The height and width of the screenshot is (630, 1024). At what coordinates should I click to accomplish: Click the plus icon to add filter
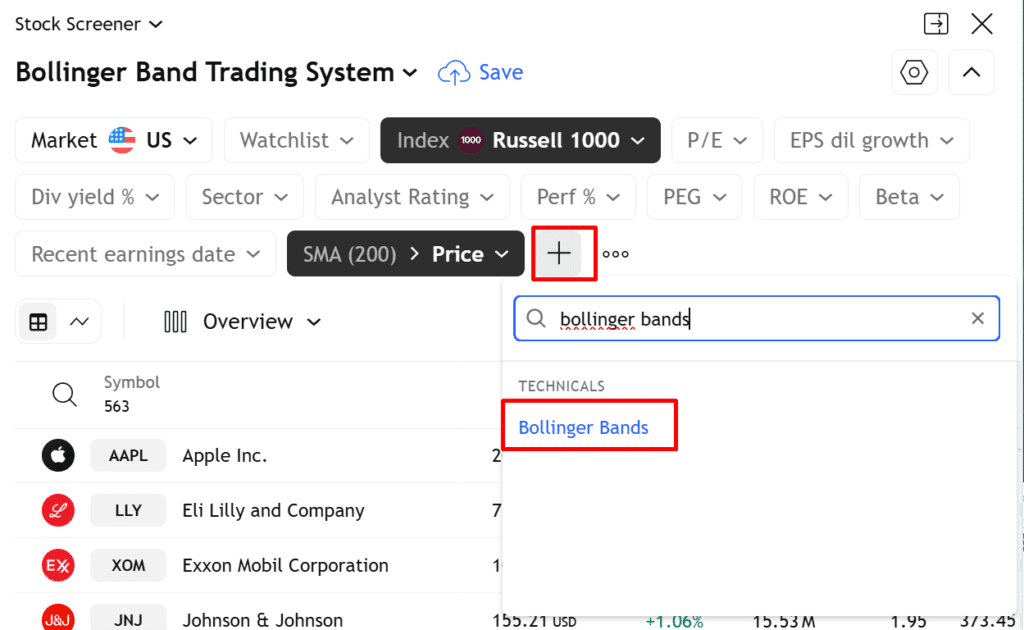[559, 254]
